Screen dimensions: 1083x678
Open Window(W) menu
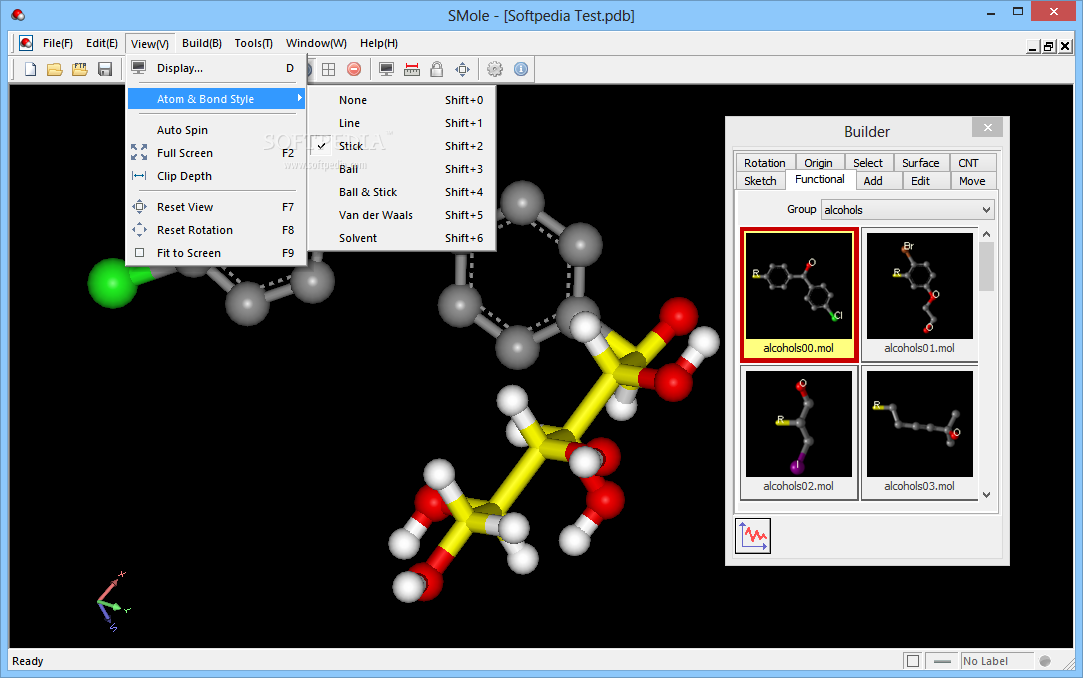(316, 43)
